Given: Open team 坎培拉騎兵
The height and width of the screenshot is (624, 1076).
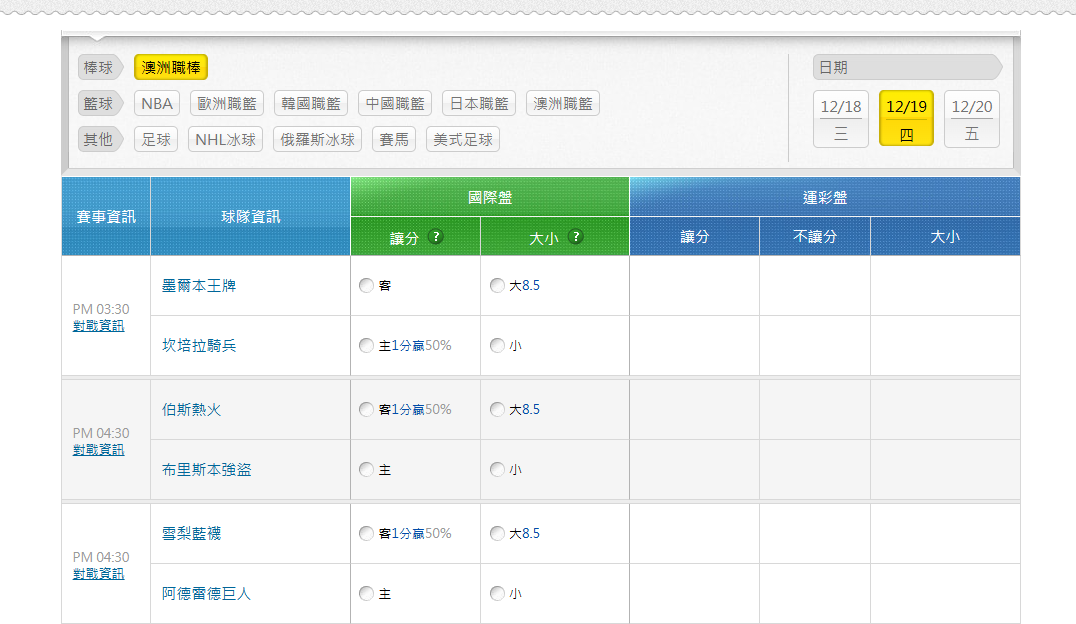Looking at the screenshot, I should pos(199,345).
